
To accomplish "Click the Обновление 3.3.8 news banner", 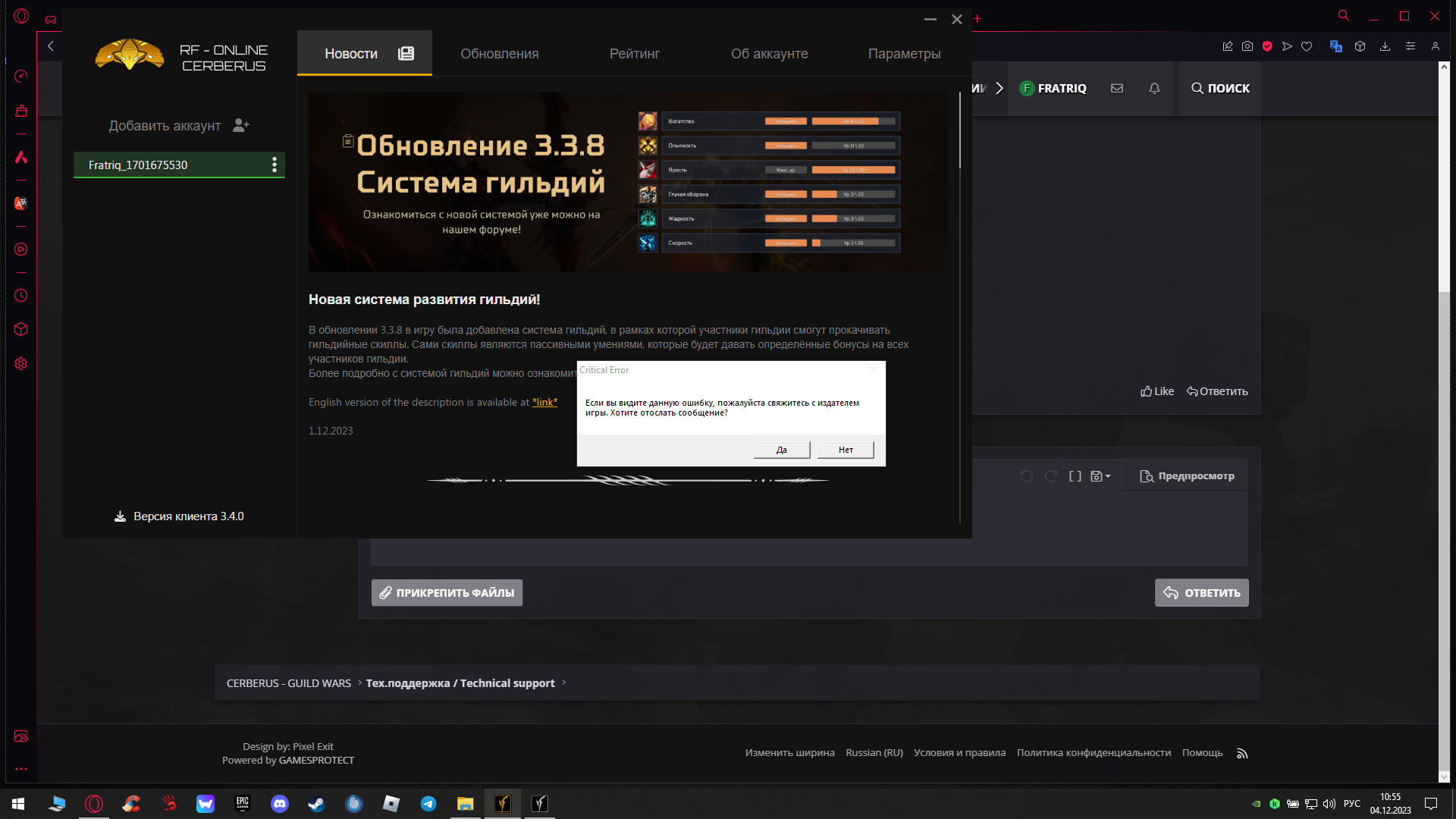I will 627,182.
